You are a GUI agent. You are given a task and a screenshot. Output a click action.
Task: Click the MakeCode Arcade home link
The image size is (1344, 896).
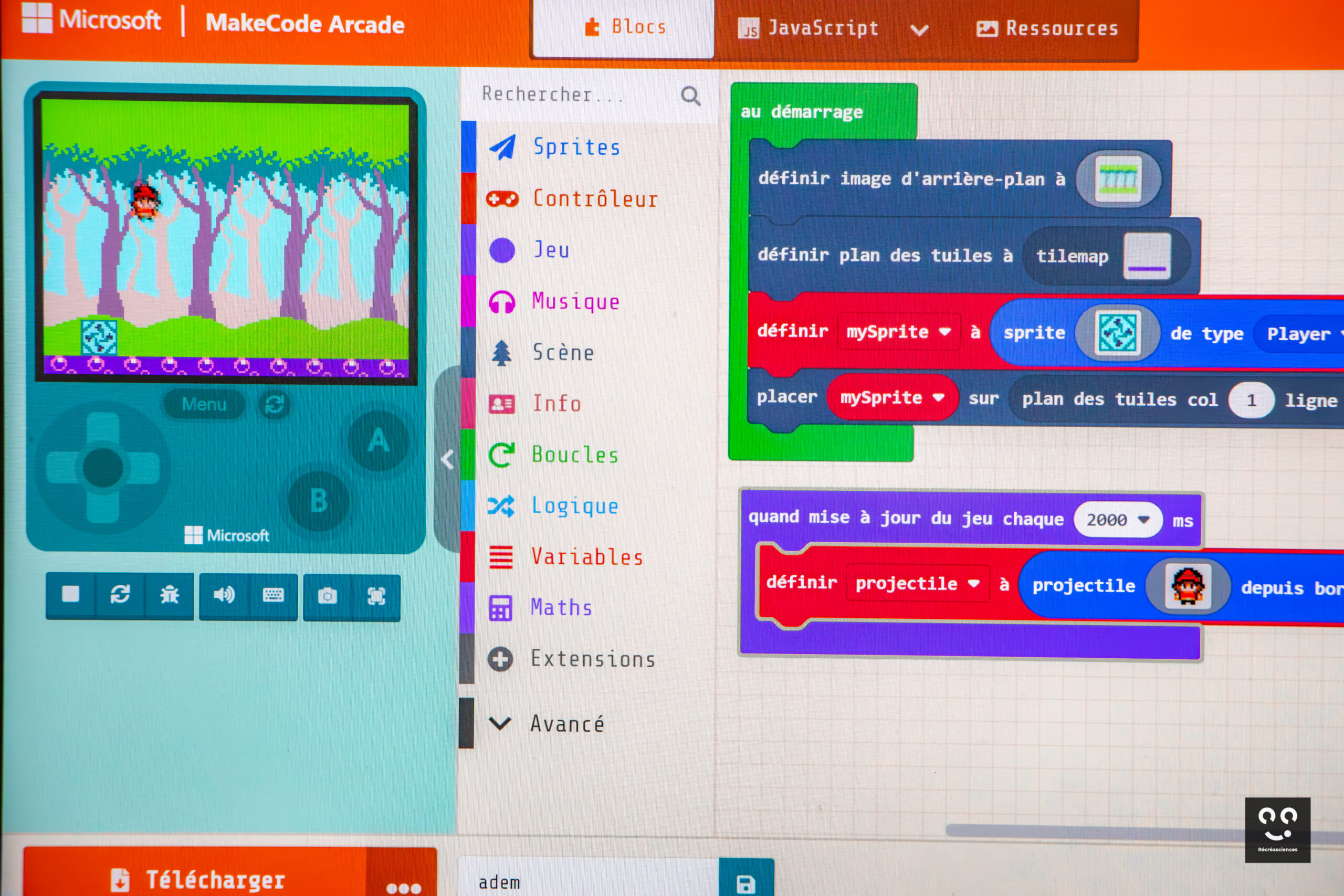tap(304, 24)
